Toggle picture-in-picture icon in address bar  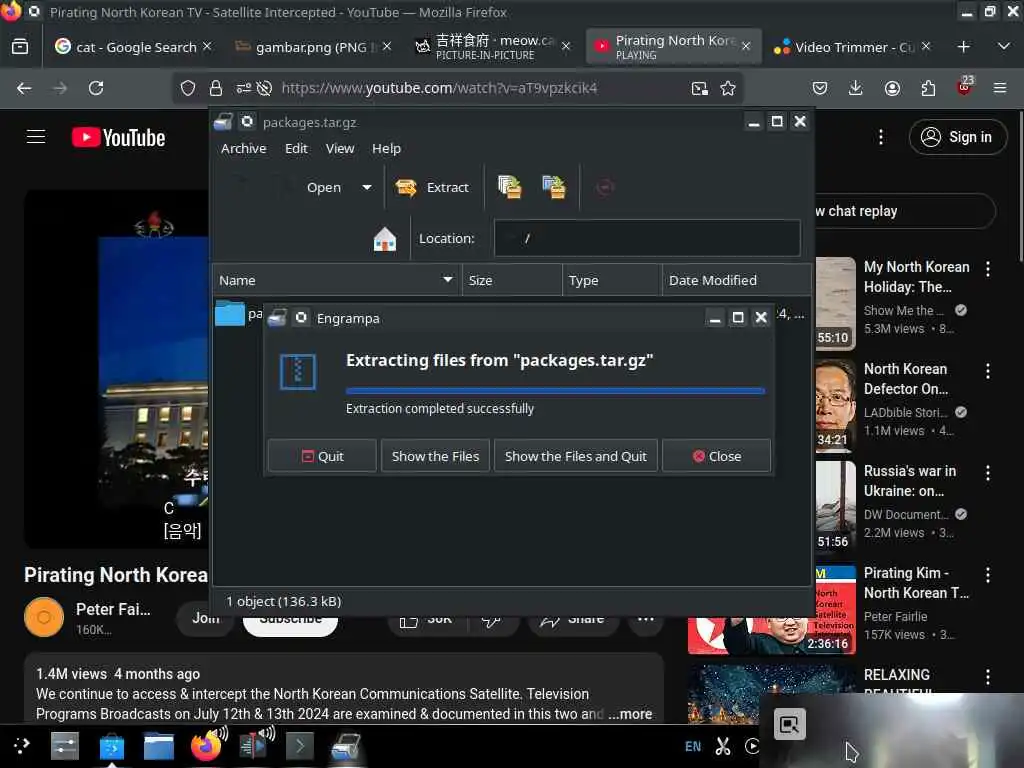(x=699, y=88)
